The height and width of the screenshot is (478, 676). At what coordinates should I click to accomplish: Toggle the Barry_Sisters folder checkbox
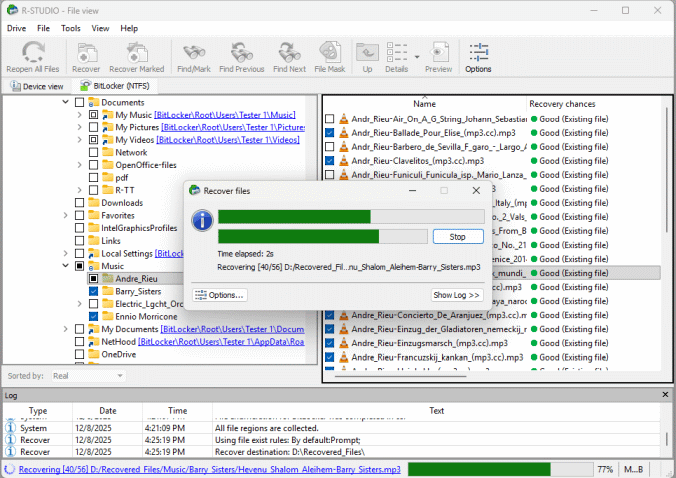[x=93, y=291]
